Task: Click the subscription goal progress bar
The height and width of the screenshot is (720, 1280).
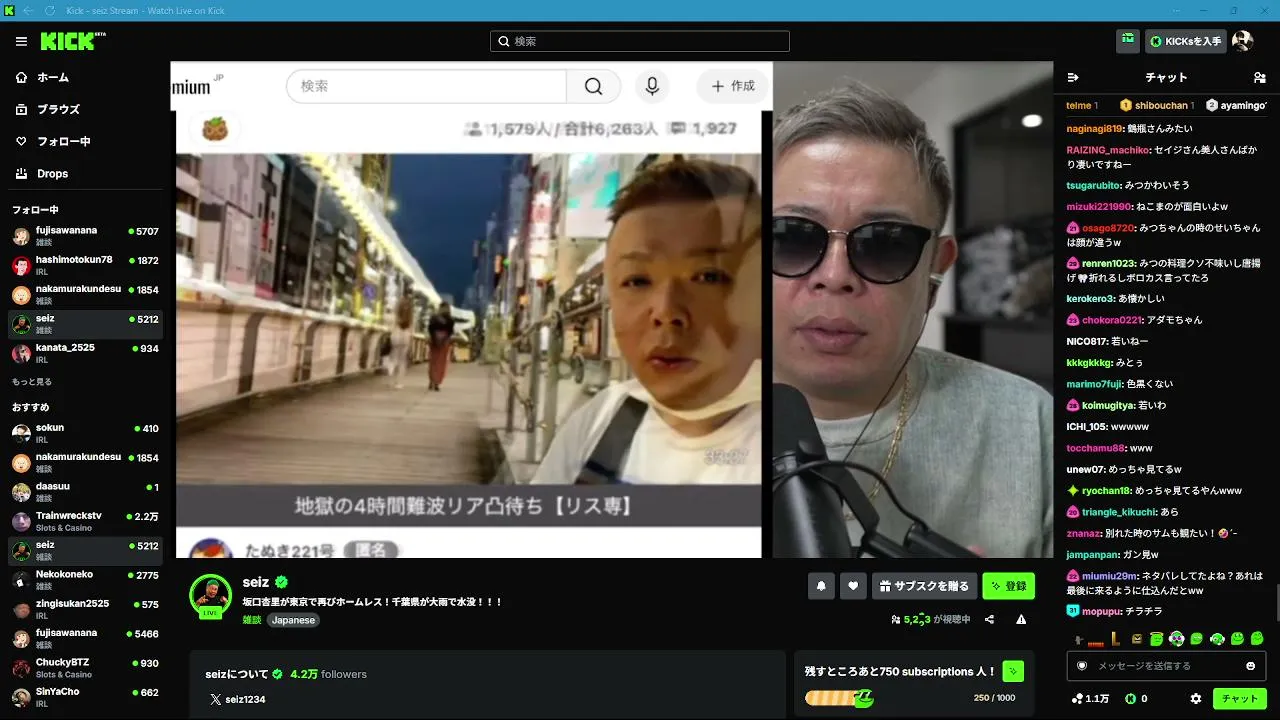Action: (x=839, y=698)
